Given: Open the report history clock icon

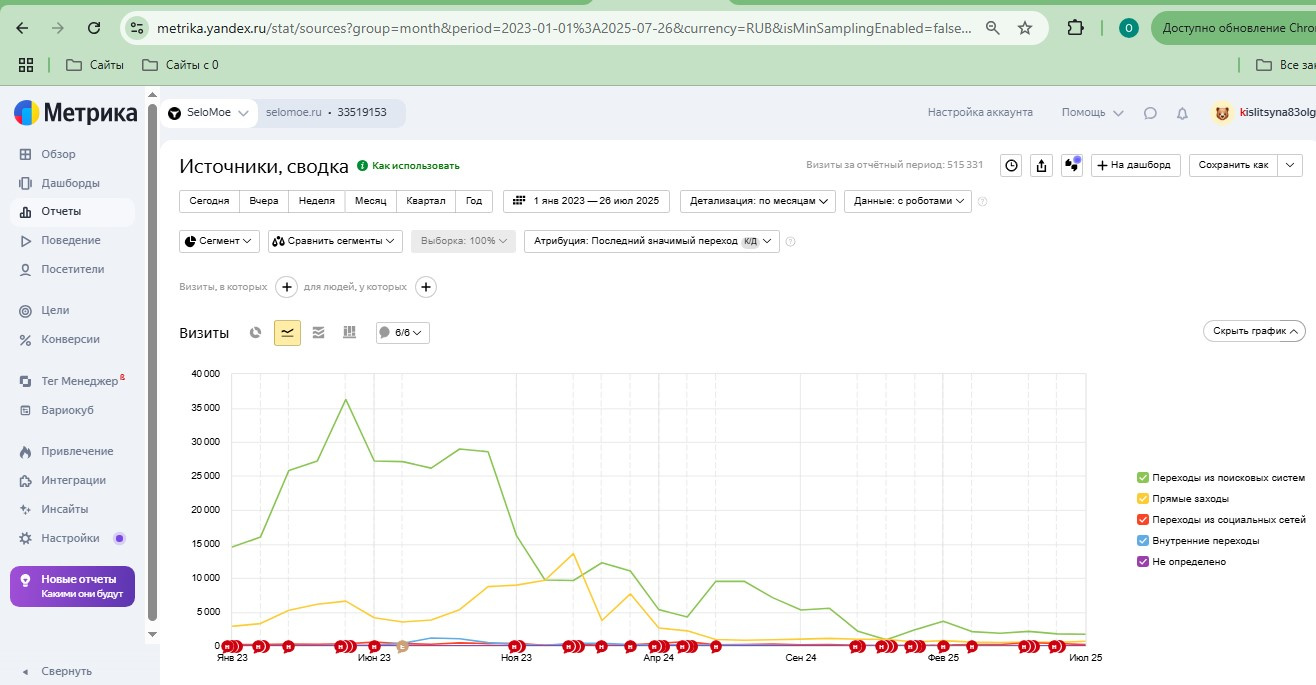Looking at the screenshot, I should pos(1012,165).
